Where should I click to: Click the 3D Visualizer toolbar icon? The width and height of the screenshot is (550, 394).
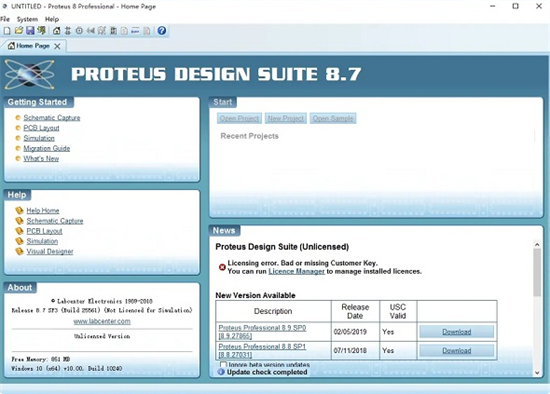coord(90,31)
